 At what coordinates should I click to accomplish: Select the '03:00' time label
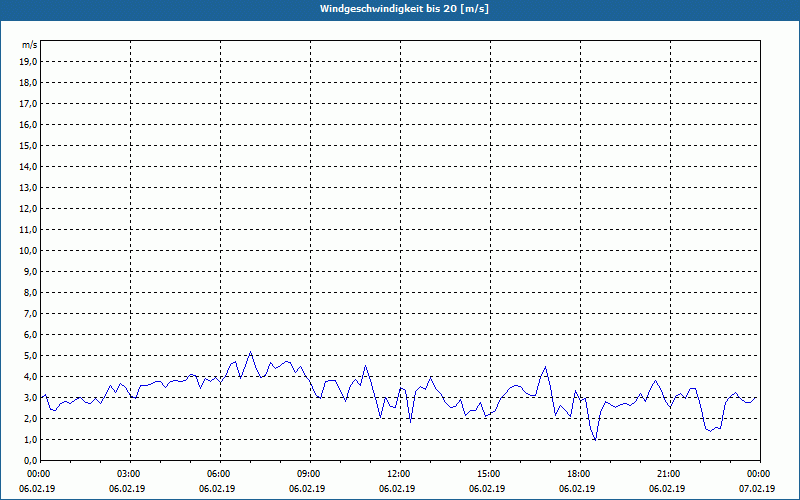pos(131,474)
